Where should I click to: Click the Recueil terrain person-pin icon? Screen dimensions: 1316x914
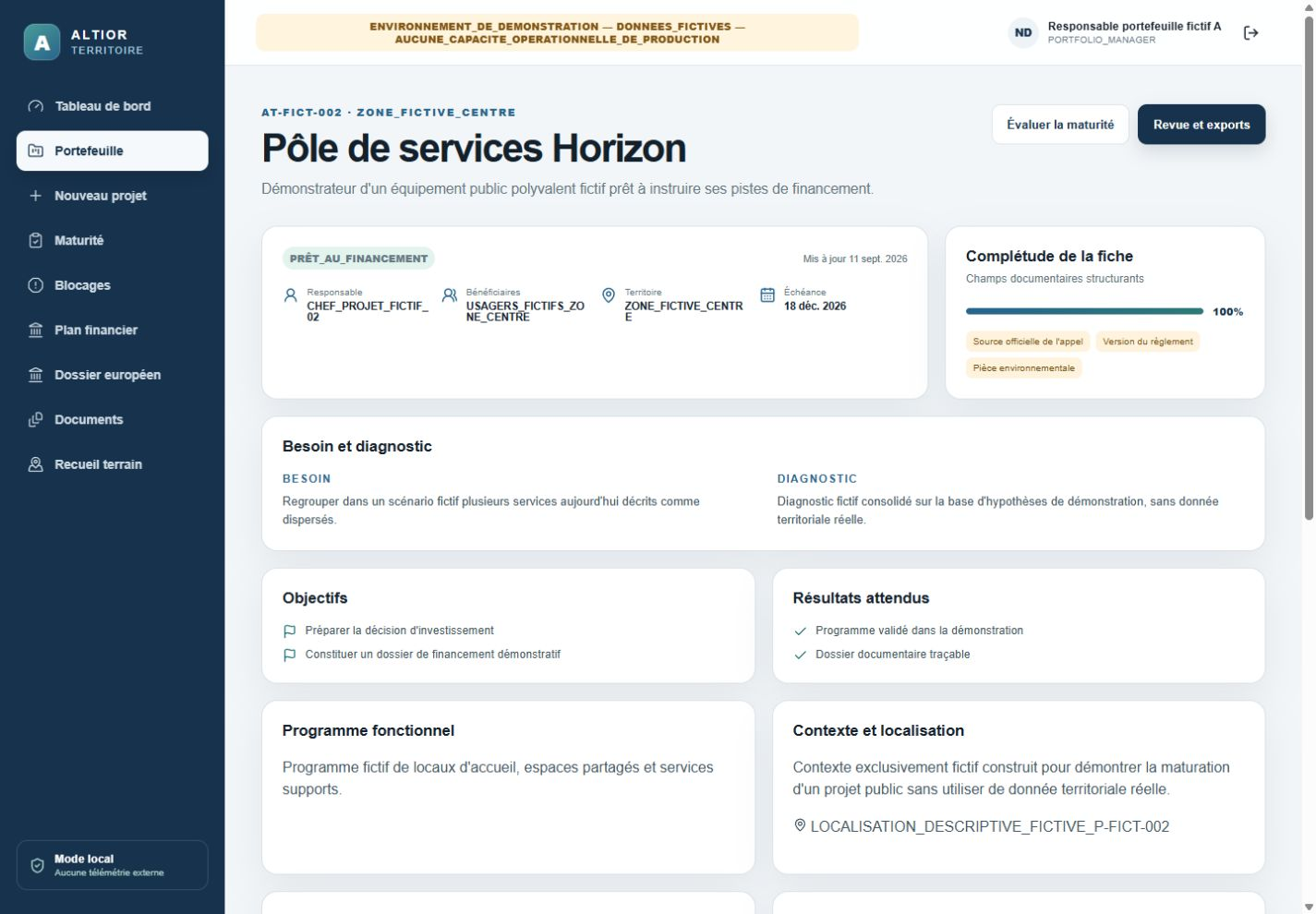coord(36,464)
